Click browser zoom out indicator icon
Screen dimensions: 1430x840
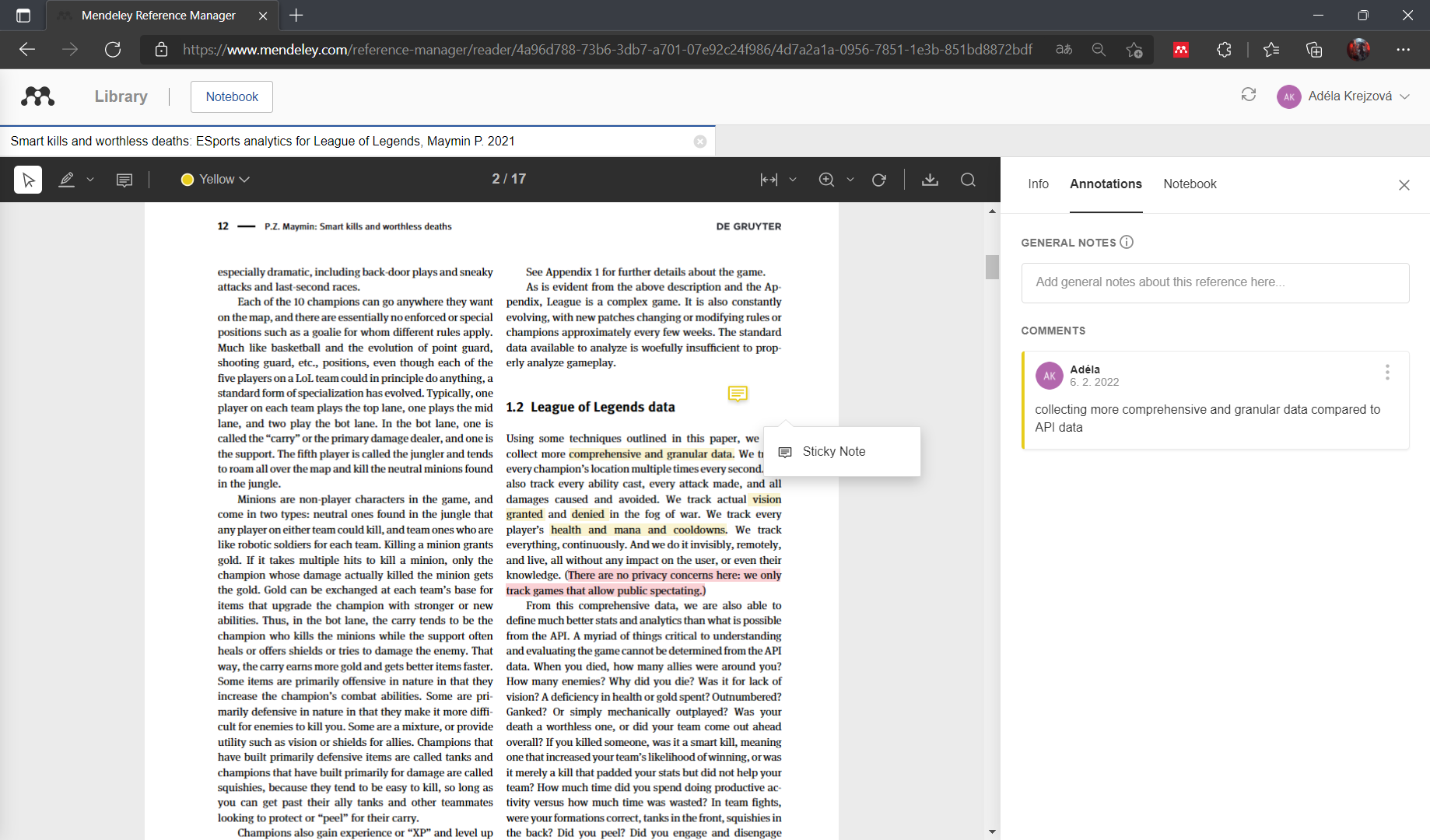pos(1099,50)
